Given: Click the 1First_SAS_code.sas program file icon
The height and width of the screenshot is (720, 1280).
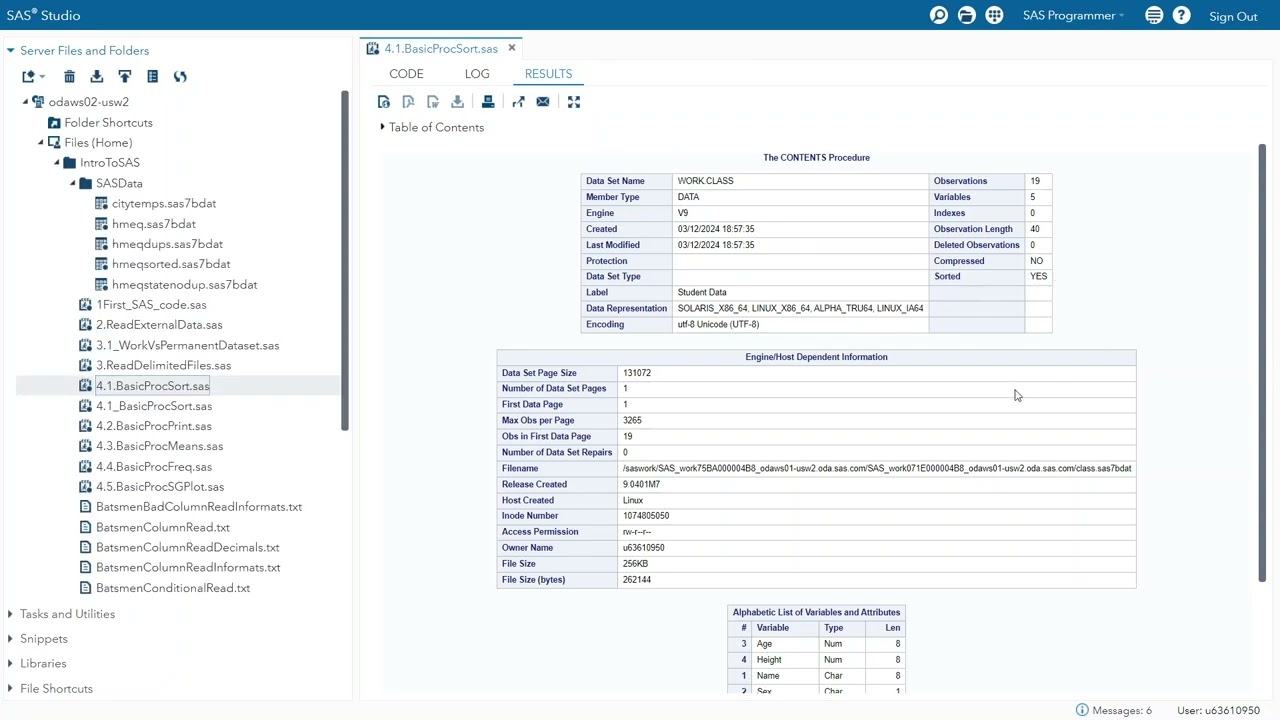Looking at the screenshot, I should (x=85, y=304).
